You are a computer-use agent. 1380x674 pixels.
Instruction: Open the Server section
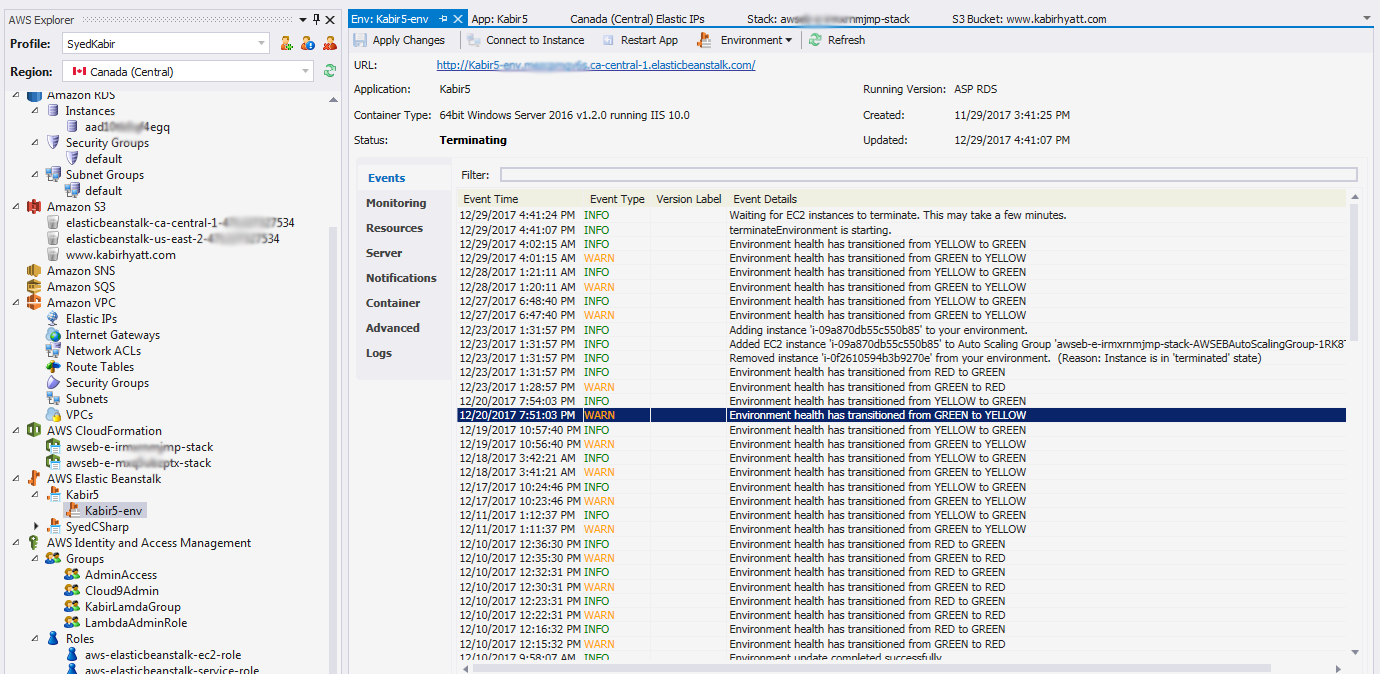(384, 253)
